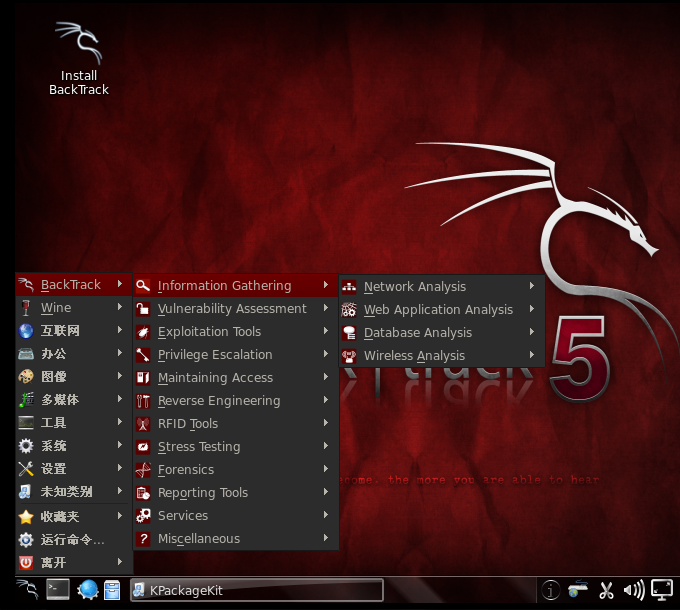The width and height of the screenshot is (680, 610).
Task: Open Miscellaneous menu item
Action: [x=235, y=538]
